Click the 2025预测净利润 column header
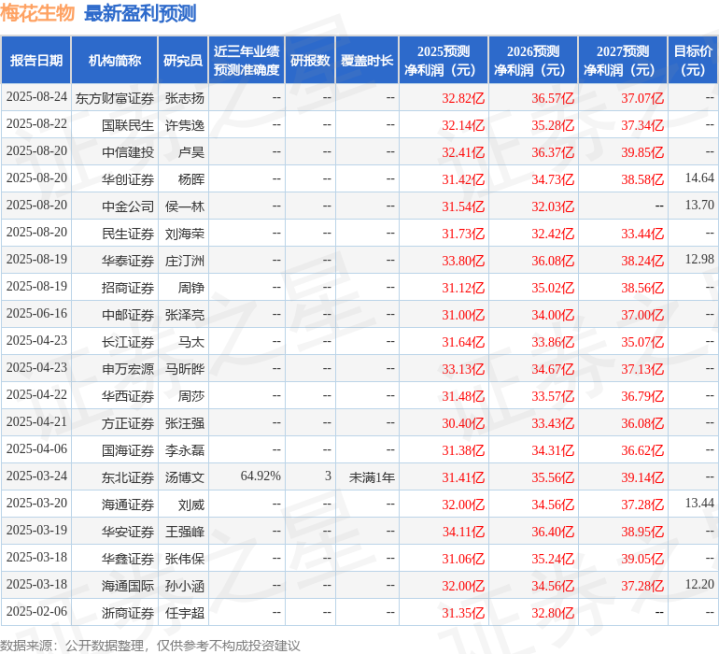 444,60
